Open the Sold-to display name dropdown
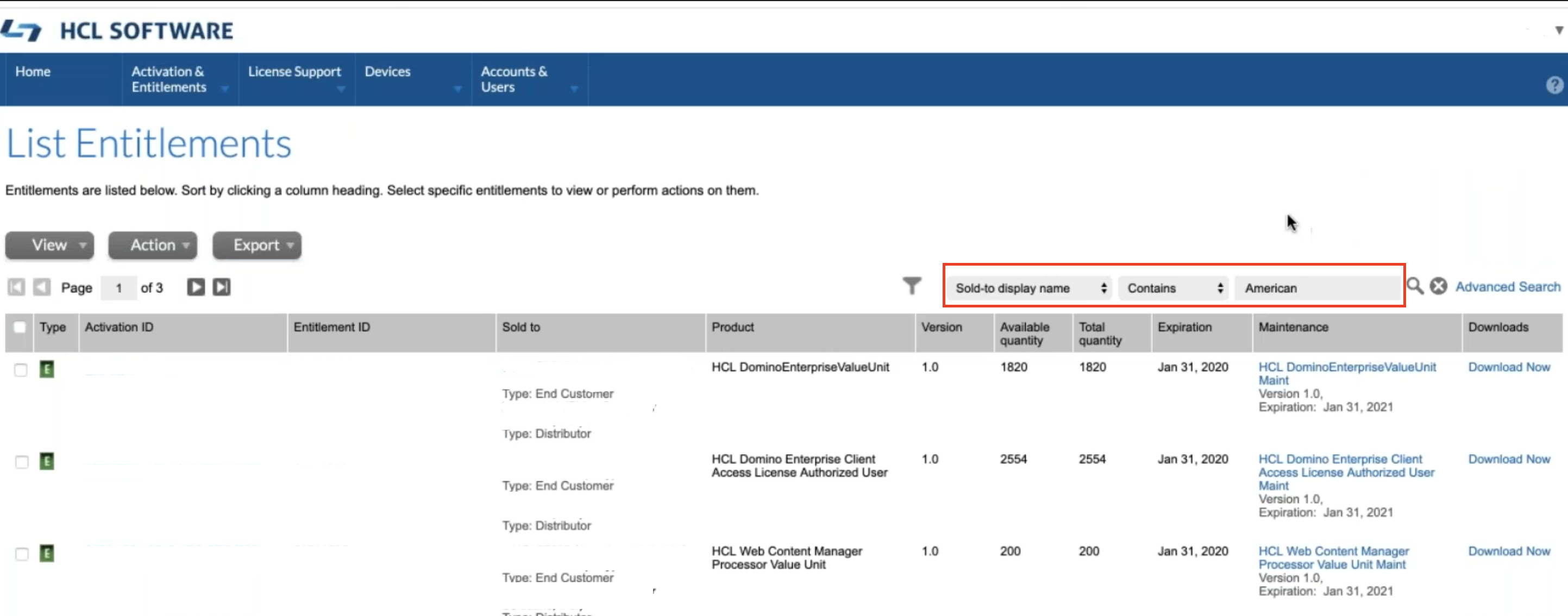Image resolution: width=1568 pixels, height=616 pixels. pyautogui.click(x=1029, y=288)
